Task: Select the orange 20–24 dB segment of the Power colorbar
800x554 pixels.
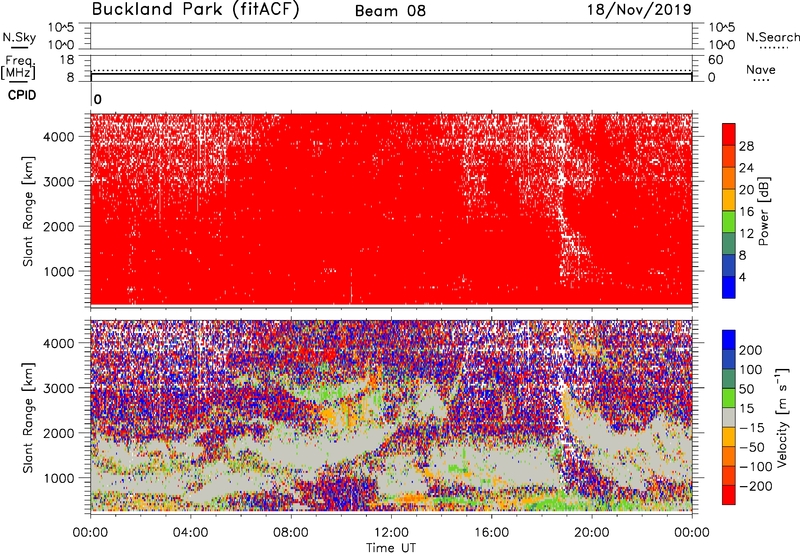Action: pyautogui.click(x=729, y=178)
